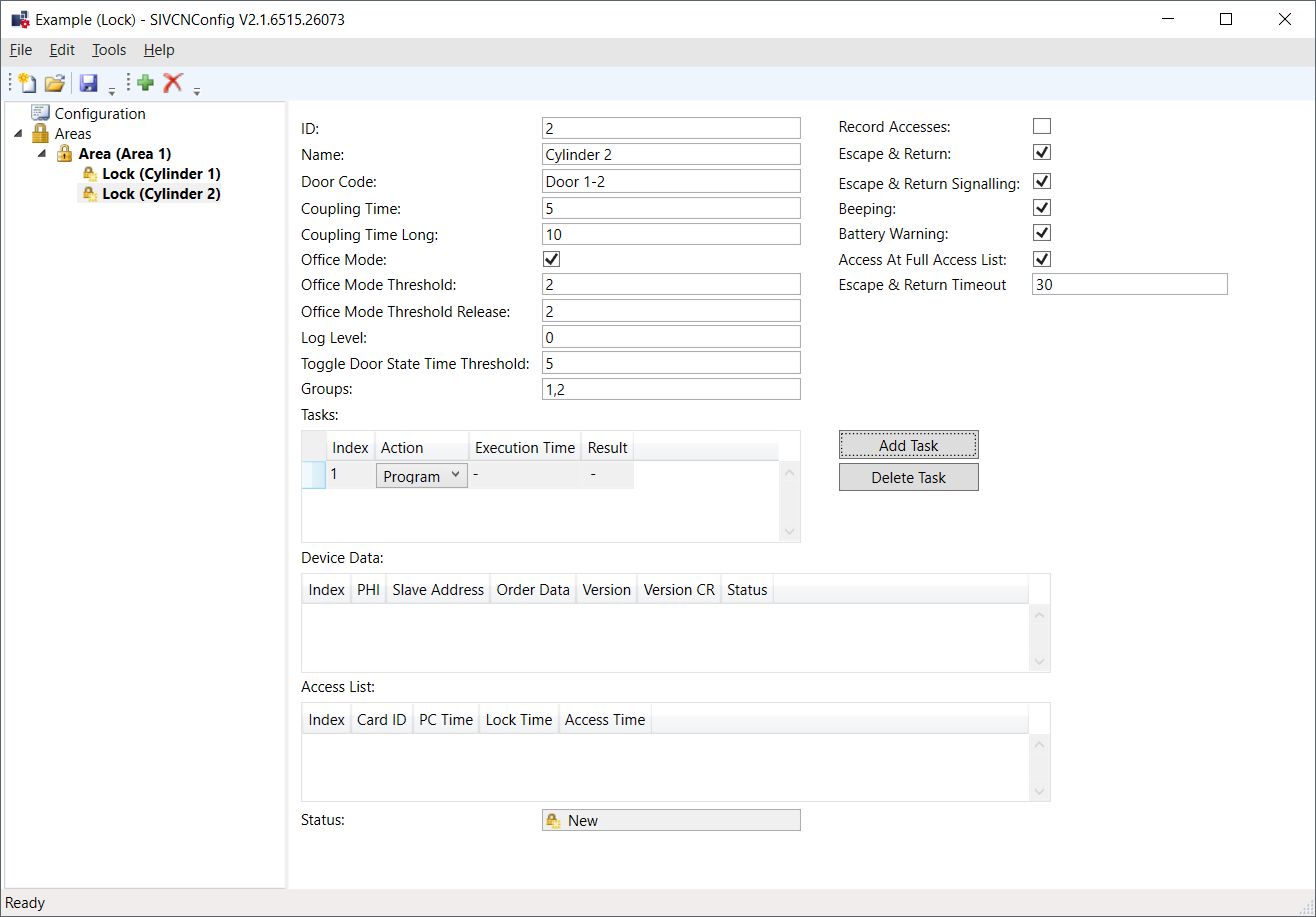This screenshot has width=1316, height=917.
Task: Click the red X Delete icon
Action: (173, 83)
